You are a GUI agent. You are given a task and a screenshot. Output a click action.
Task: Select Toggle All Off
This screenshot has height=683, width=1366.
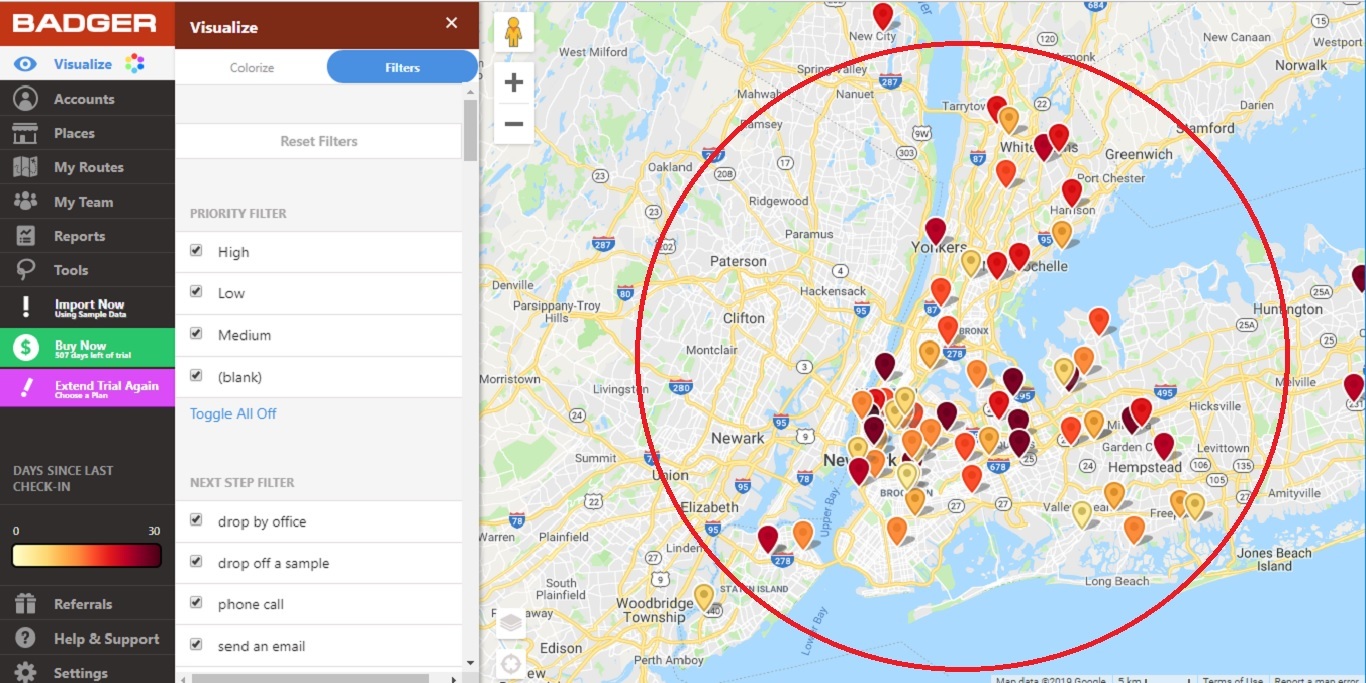click(232, 413)
